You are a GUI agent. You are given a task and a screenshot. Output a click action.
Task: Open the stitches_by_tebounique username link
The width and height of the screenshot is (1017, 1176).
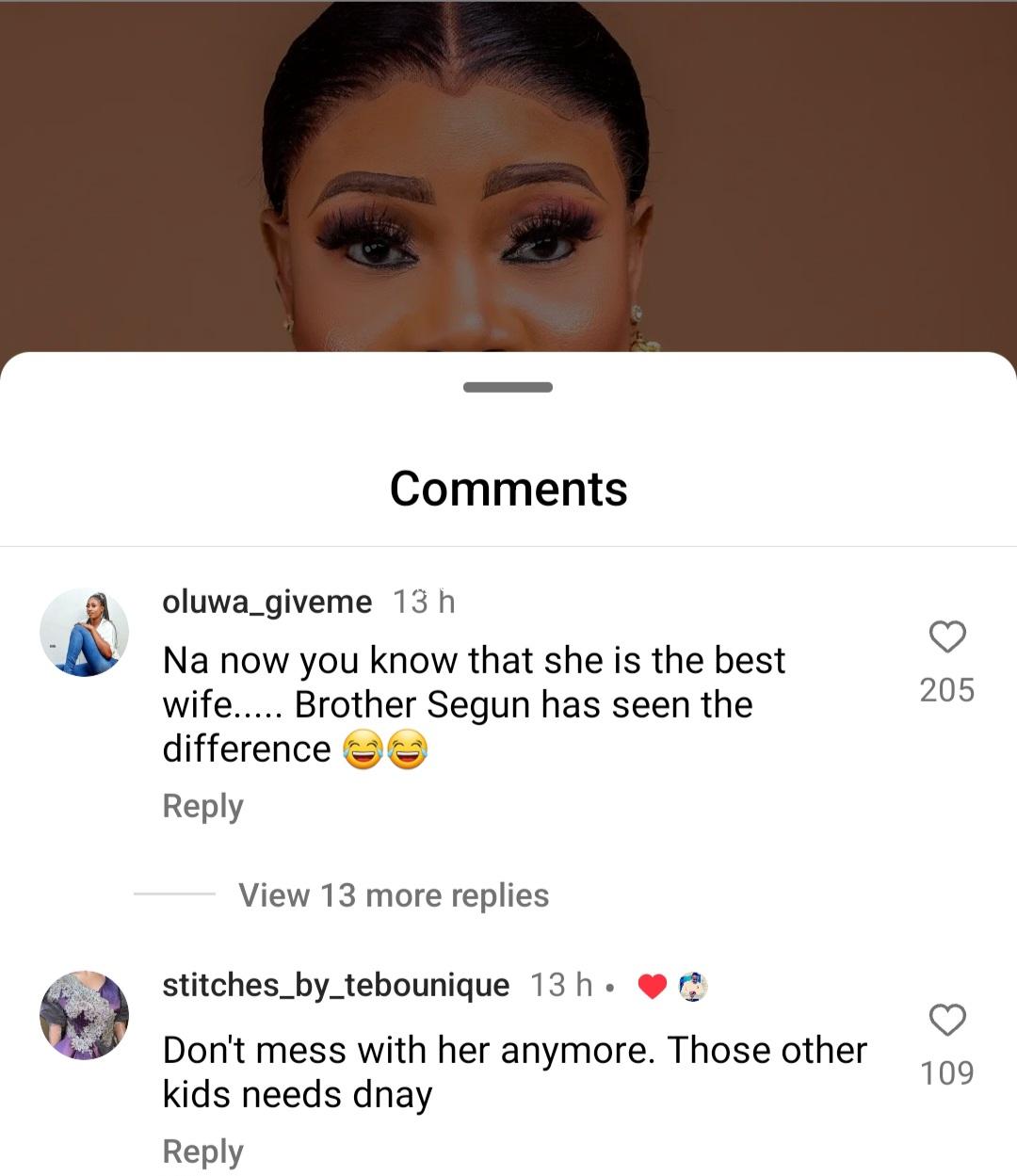click(x=335, y=985)
